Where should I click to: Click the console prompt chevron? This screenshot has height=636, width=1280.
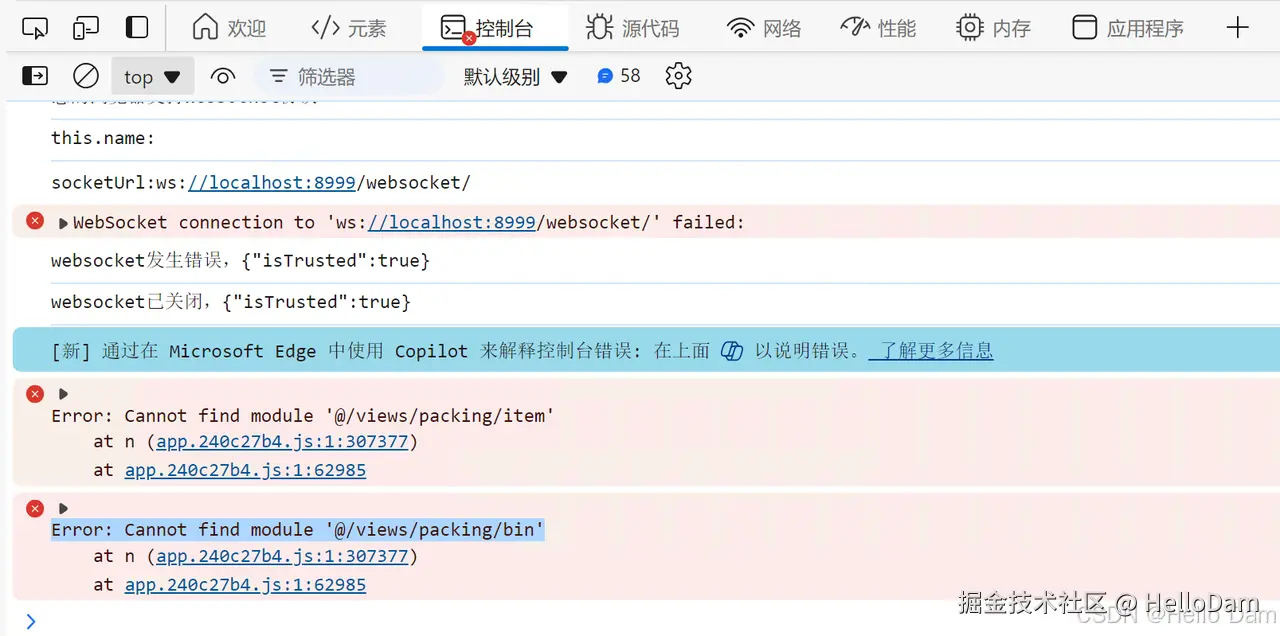(x=31, y=621)
